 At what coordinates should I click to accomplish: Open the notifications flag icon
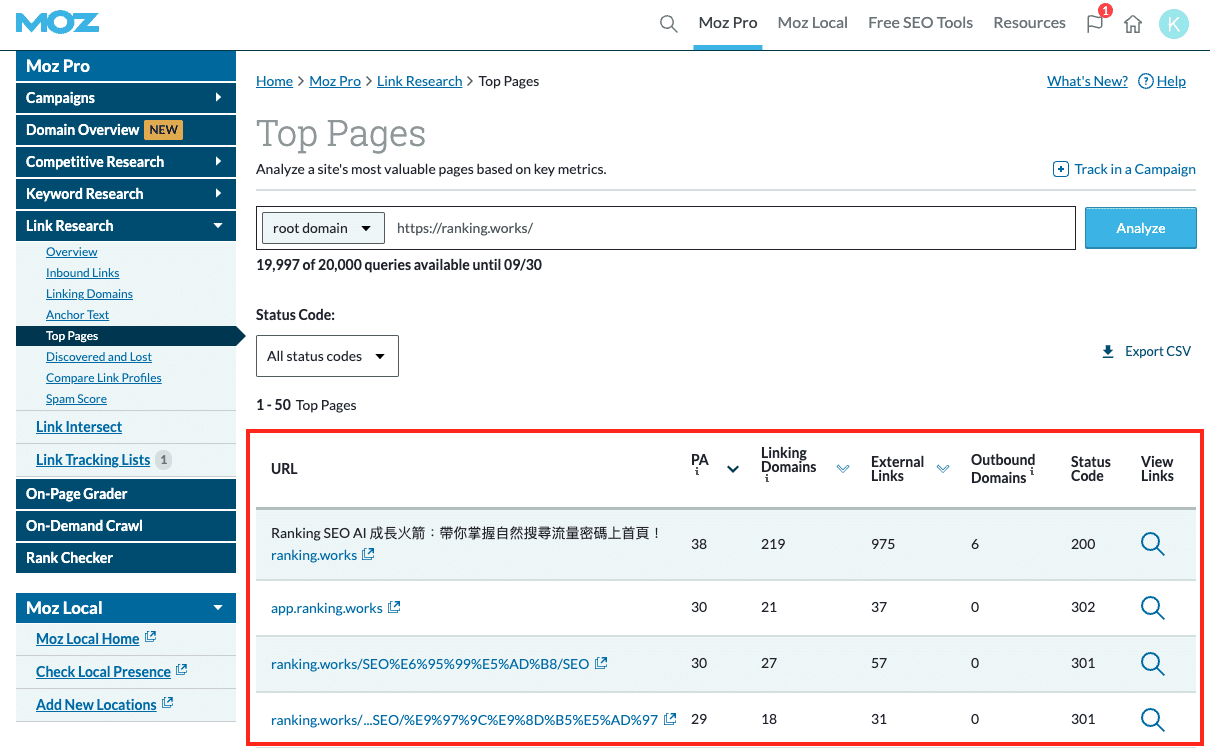[1096, 22]
